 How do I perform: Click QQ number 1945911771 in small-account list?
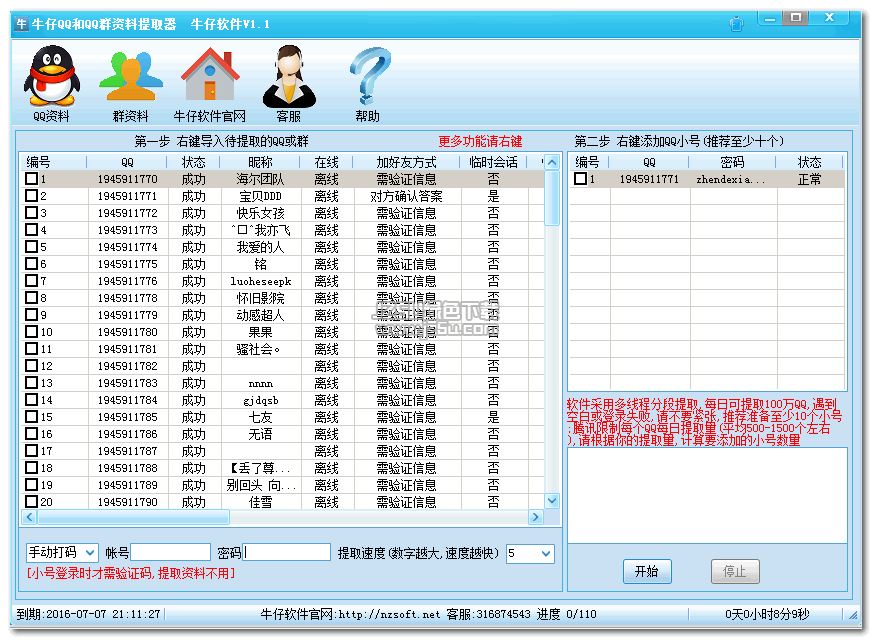click(649, 179)
